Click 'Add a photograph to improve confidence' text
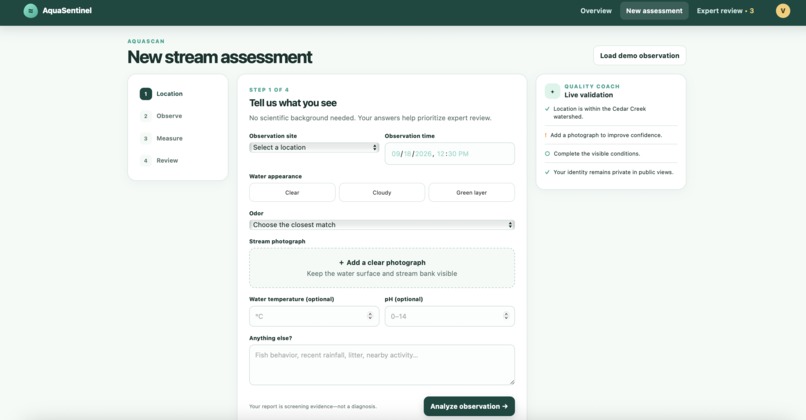This screenshot has height=420, width=806. [606, 135]
